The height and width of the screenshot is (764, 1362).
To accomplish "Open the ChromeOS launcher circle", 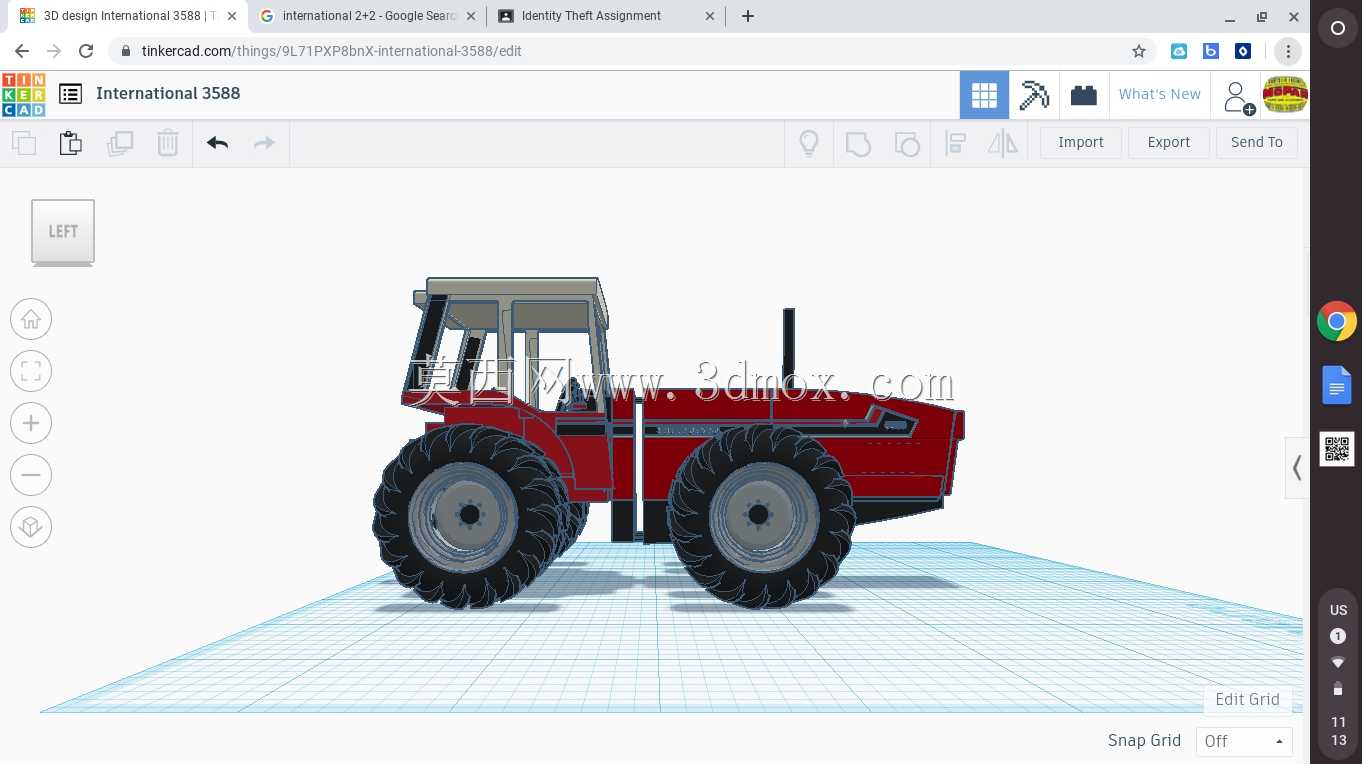I will coord(1337,29).
